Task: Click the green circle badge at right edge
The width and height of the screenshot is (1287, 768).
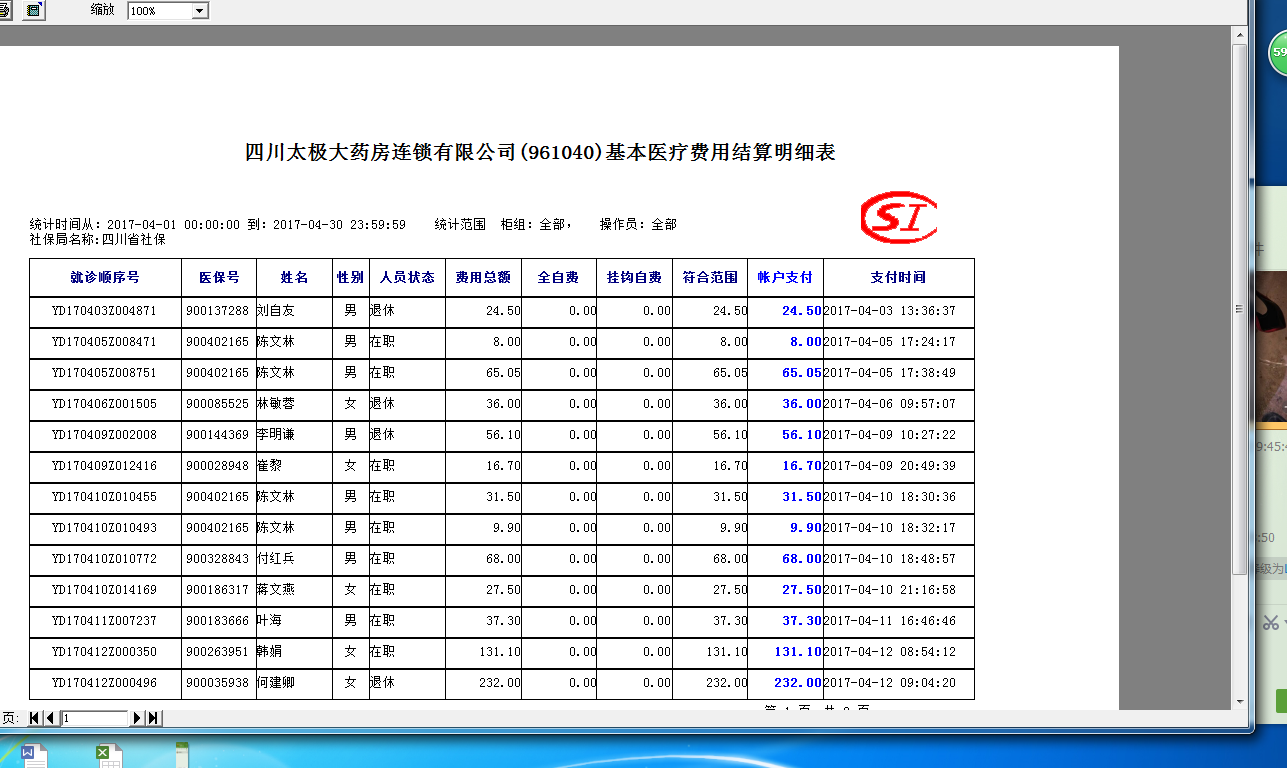Action: 1278,52
